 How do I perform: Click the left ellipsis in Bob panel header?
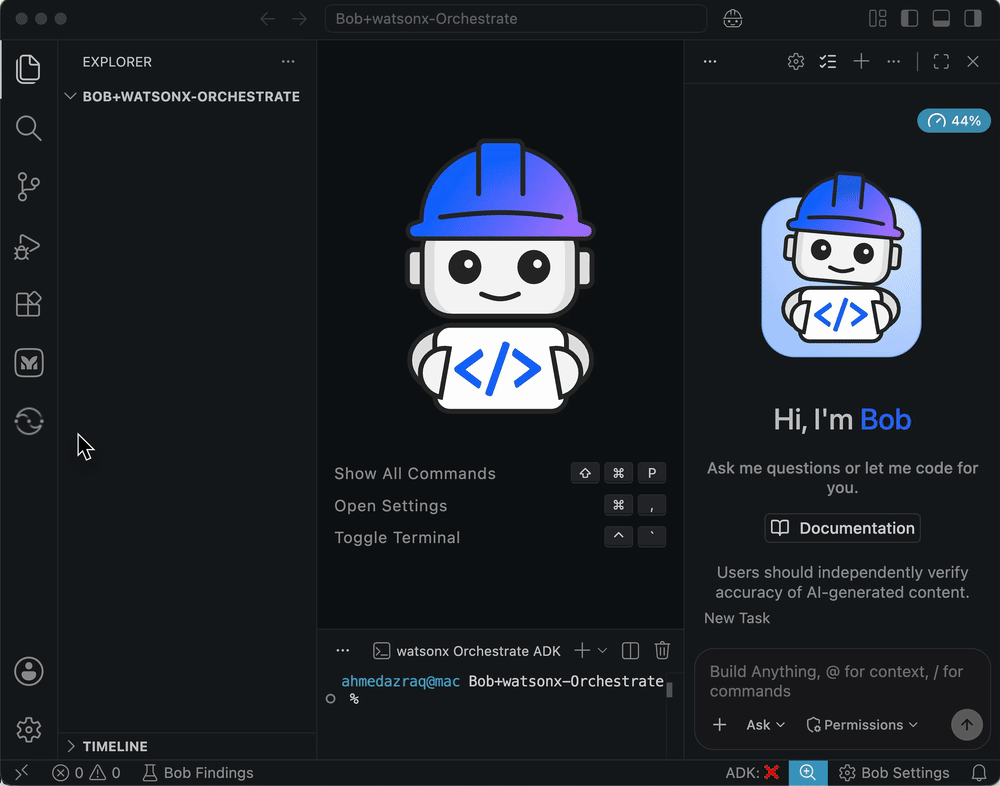coord(710,62)
